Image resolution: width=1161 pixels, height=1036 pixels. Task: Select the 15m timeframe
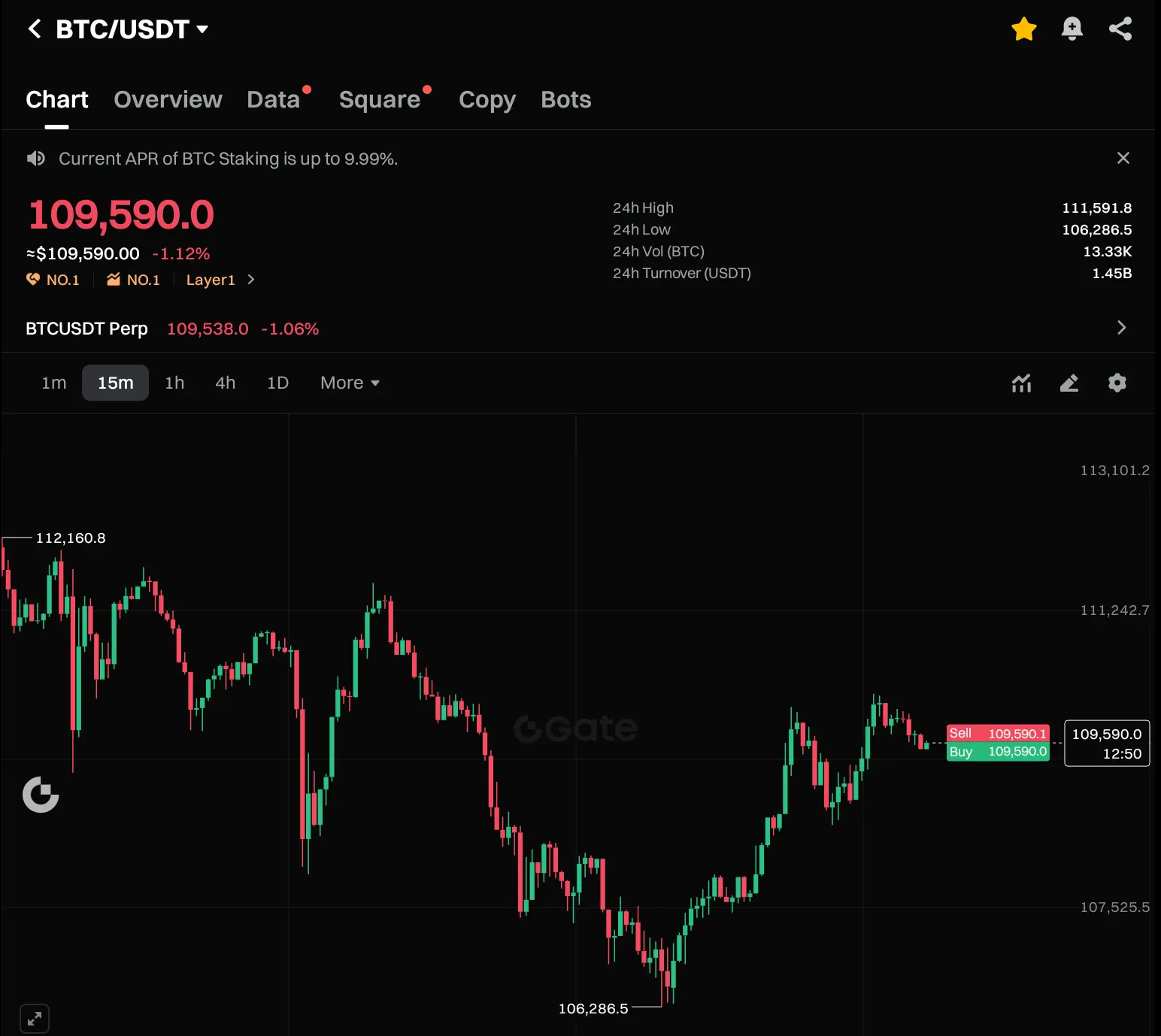point(116,383)
